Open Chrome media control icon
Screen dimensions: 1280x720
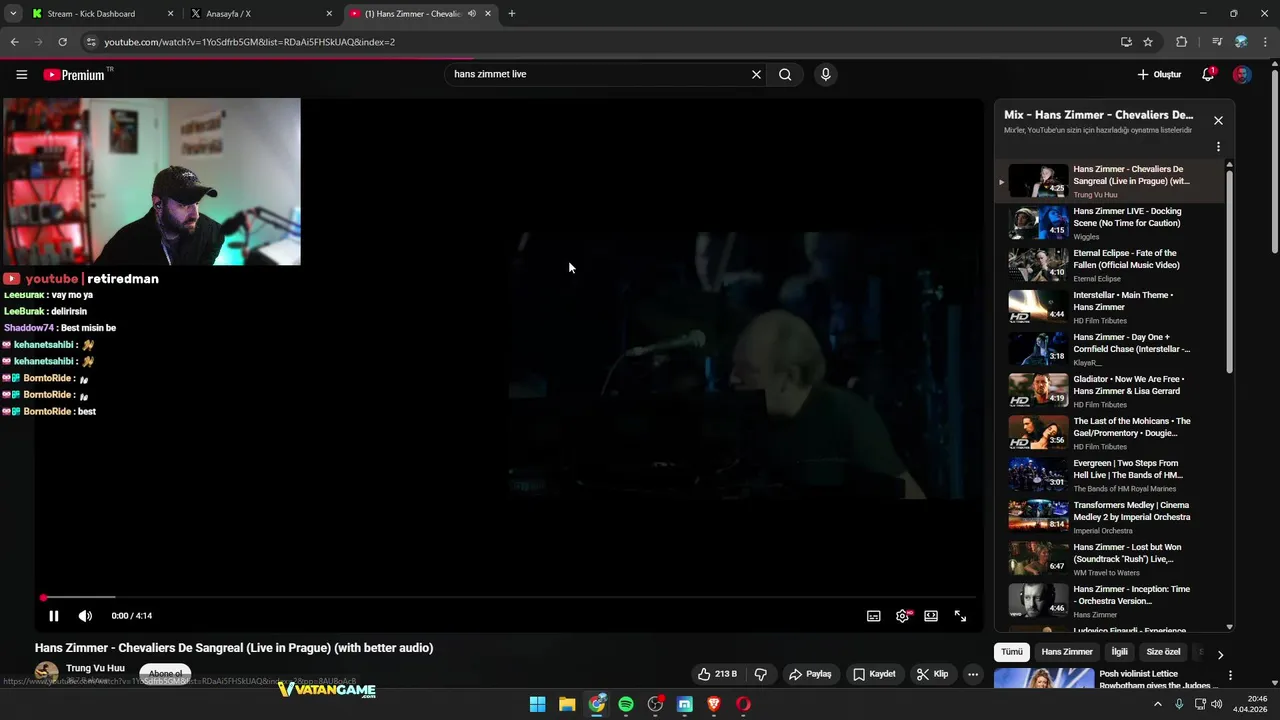click(1217, 42)
